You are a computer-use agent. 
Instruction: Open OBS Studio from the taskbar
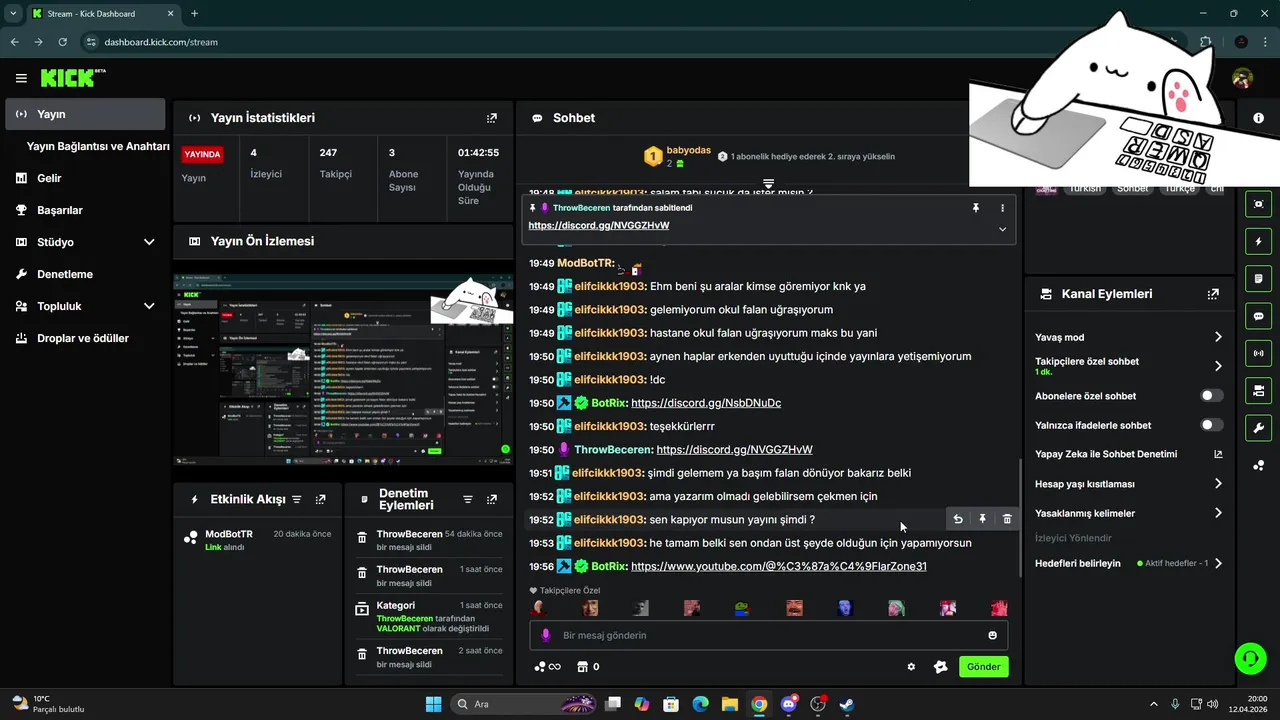click(817, 704)
